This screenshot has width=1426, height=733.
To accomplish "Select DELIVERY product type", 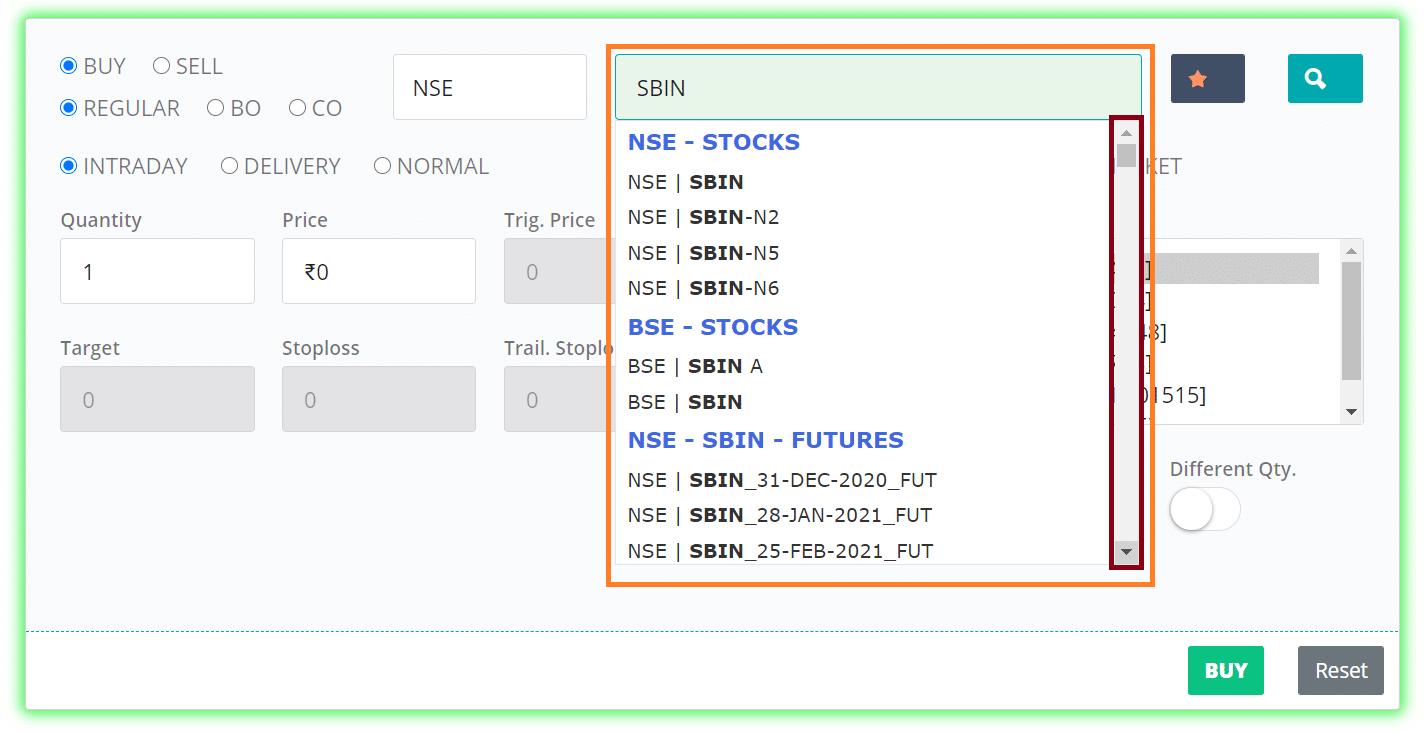I will [x=229, y=166].
